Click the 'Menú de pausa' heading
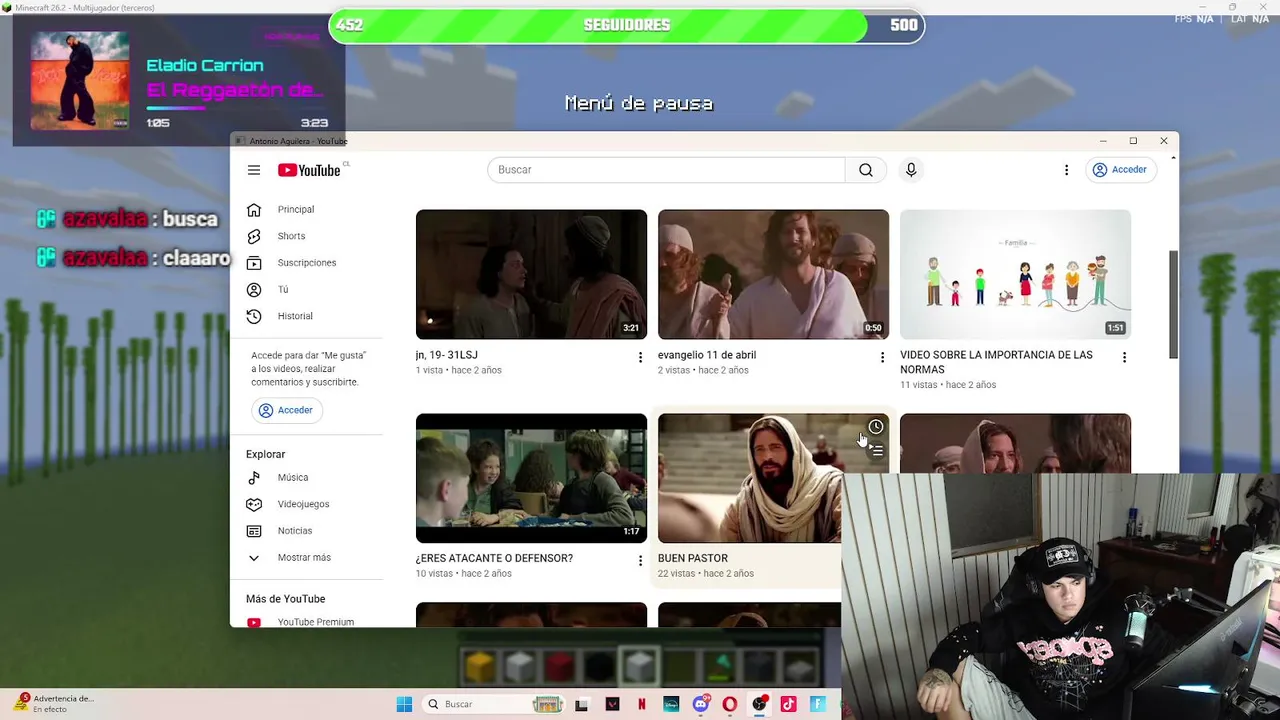 [x=639, y=103]
